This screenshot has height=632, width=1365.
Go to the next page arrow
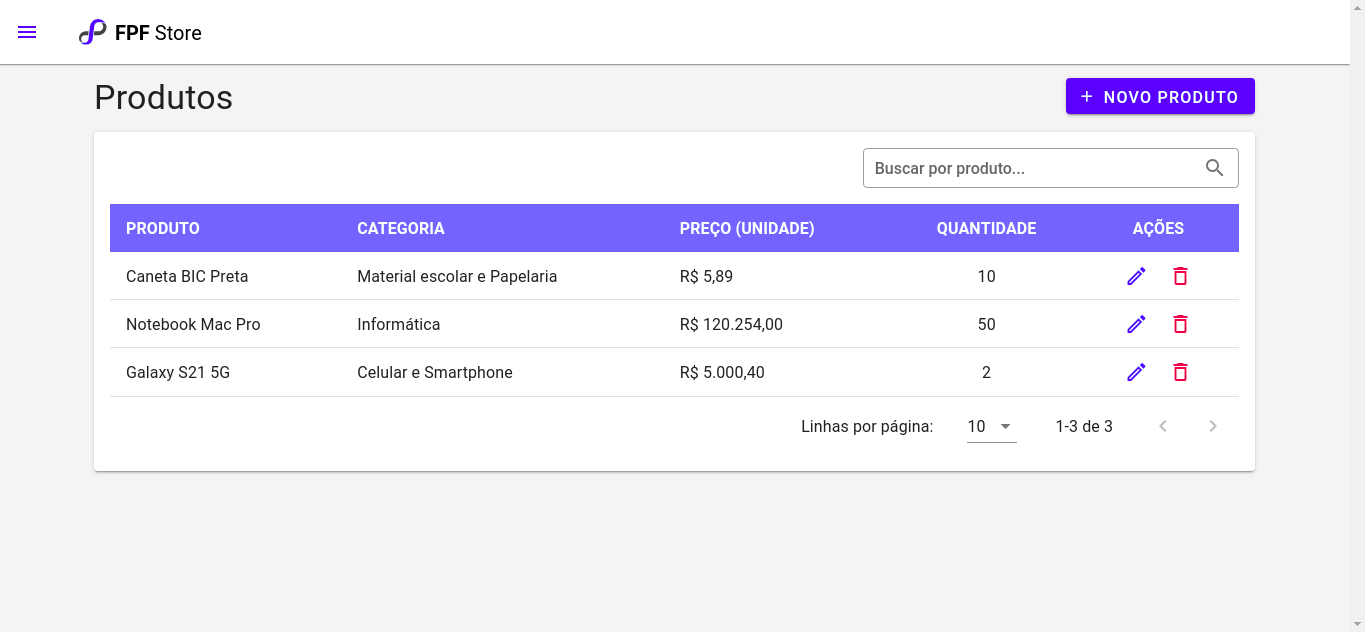[x=1213, y=426]
